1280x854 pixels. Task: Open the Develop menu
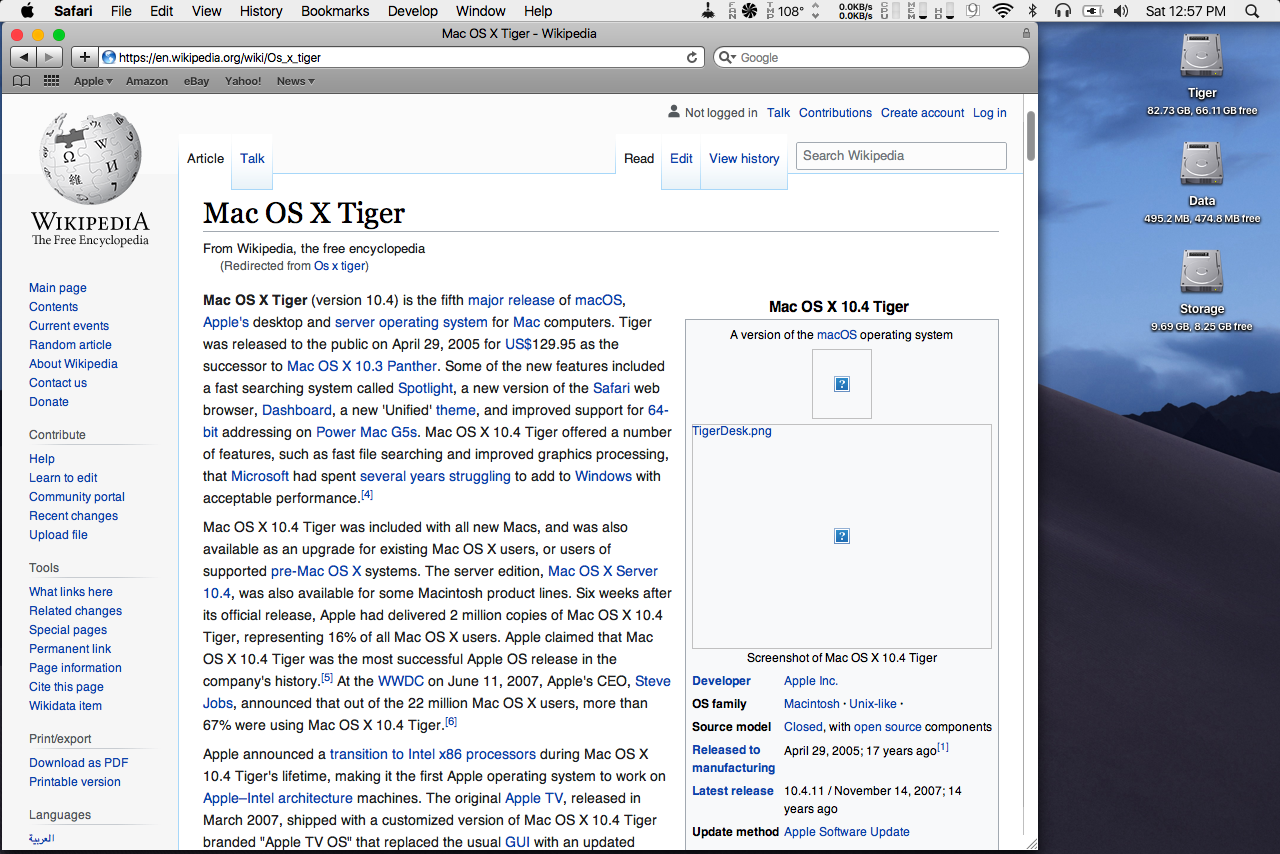coord(413,11)
